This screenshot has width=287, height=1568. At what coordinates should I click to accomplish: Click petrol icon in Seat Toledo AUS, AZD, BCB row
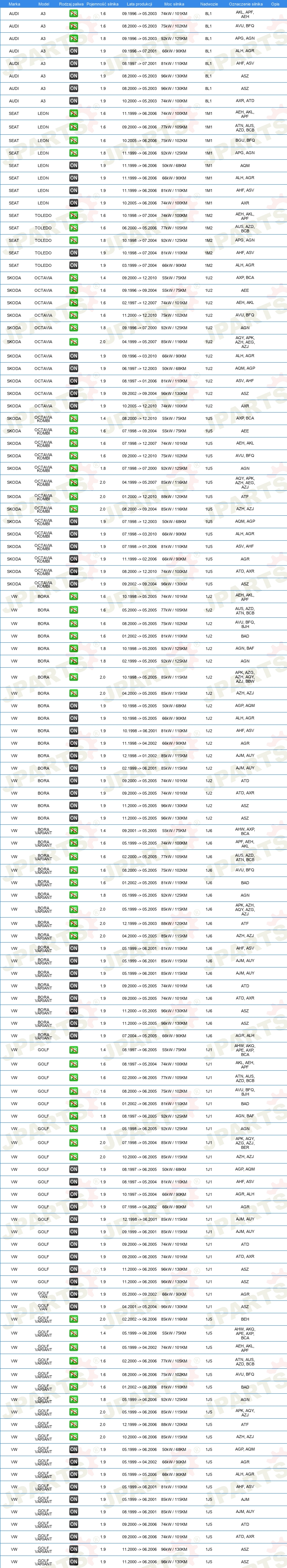[x=73, y=228]
